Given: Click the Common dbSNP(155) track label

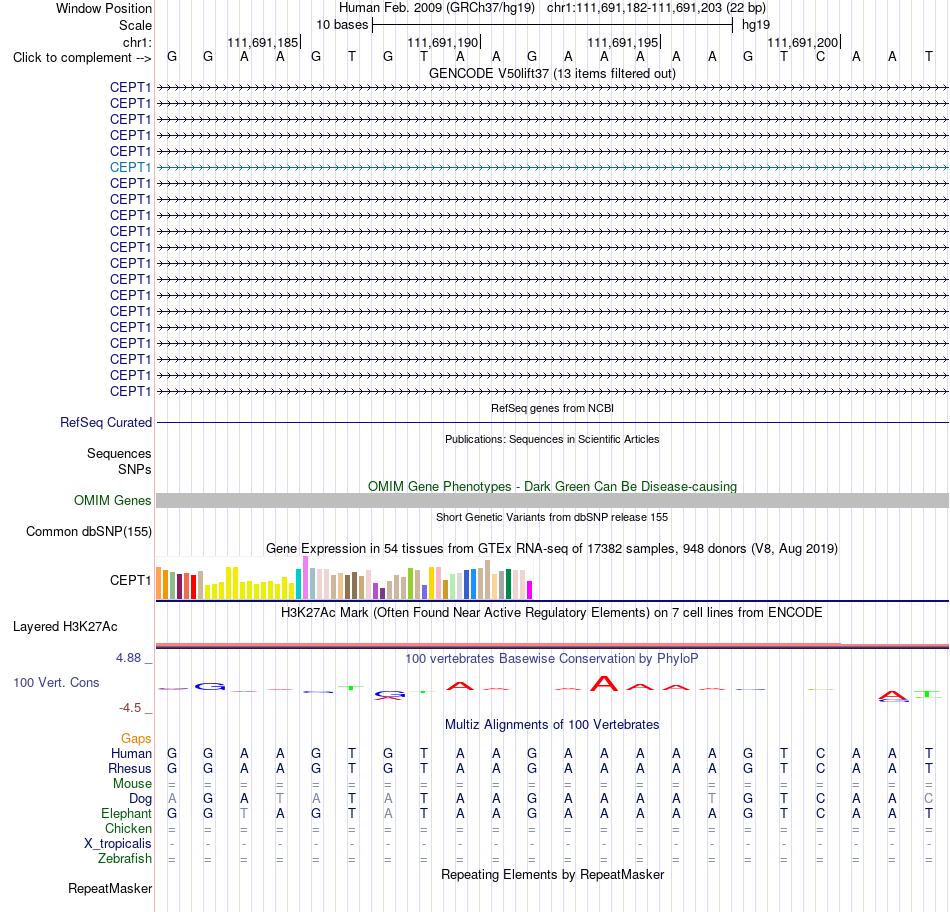Looking at the screenshot, I should (x=88, y=531).
